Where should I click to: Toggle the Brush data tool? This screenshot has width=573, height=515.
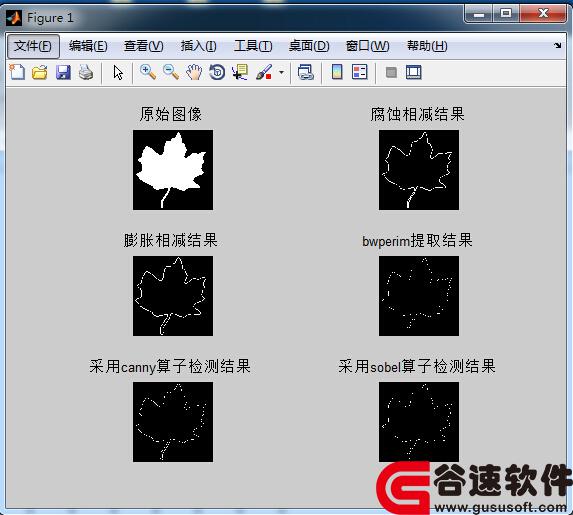264,72
